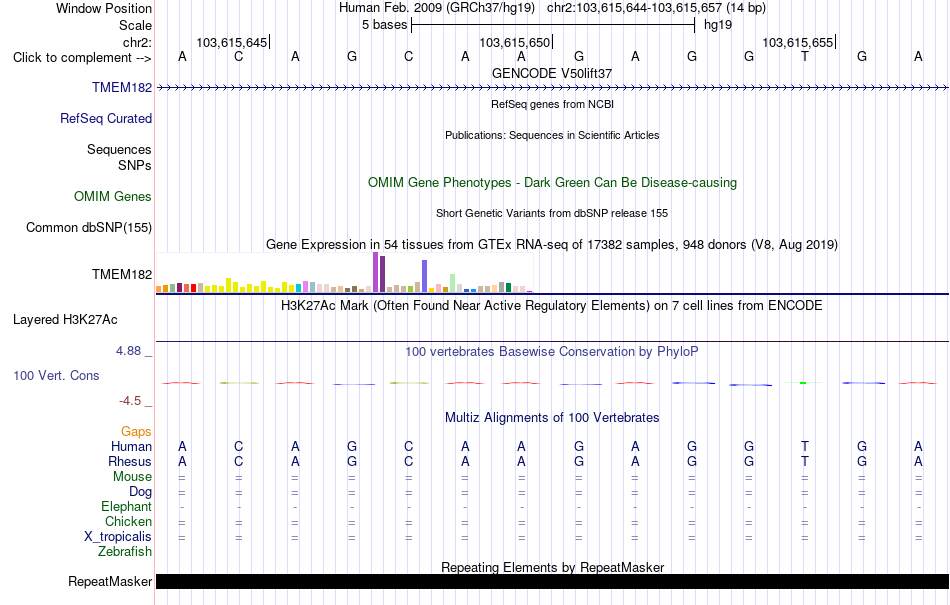Select the Zebrafish species row label

(x=125, y=552)
